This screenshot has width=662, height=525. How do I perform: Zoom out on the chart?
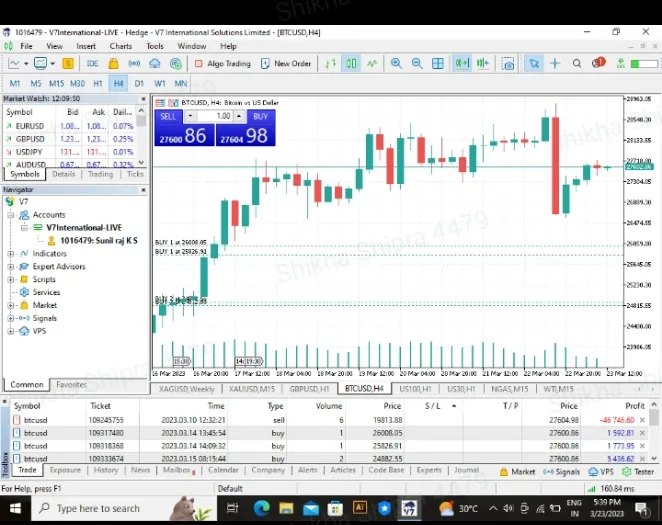point(417,64)
